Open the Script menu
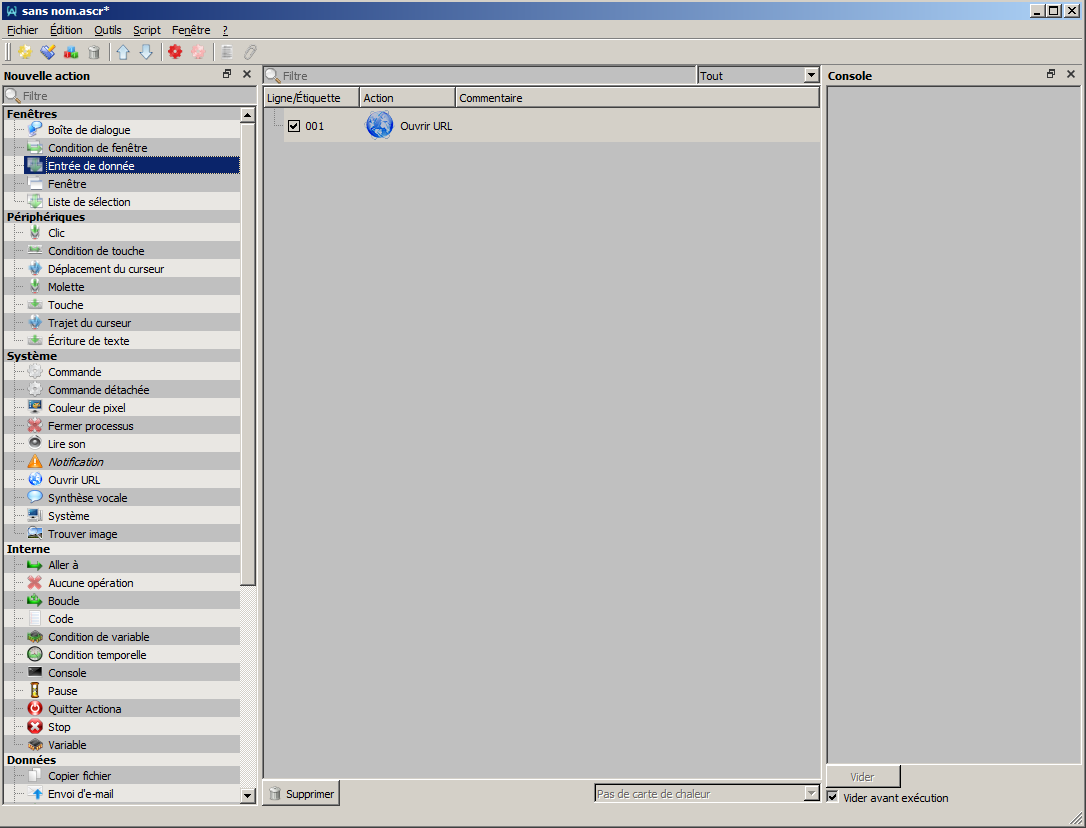This screenshot has height=828, width=1086. tap(147, 30)
